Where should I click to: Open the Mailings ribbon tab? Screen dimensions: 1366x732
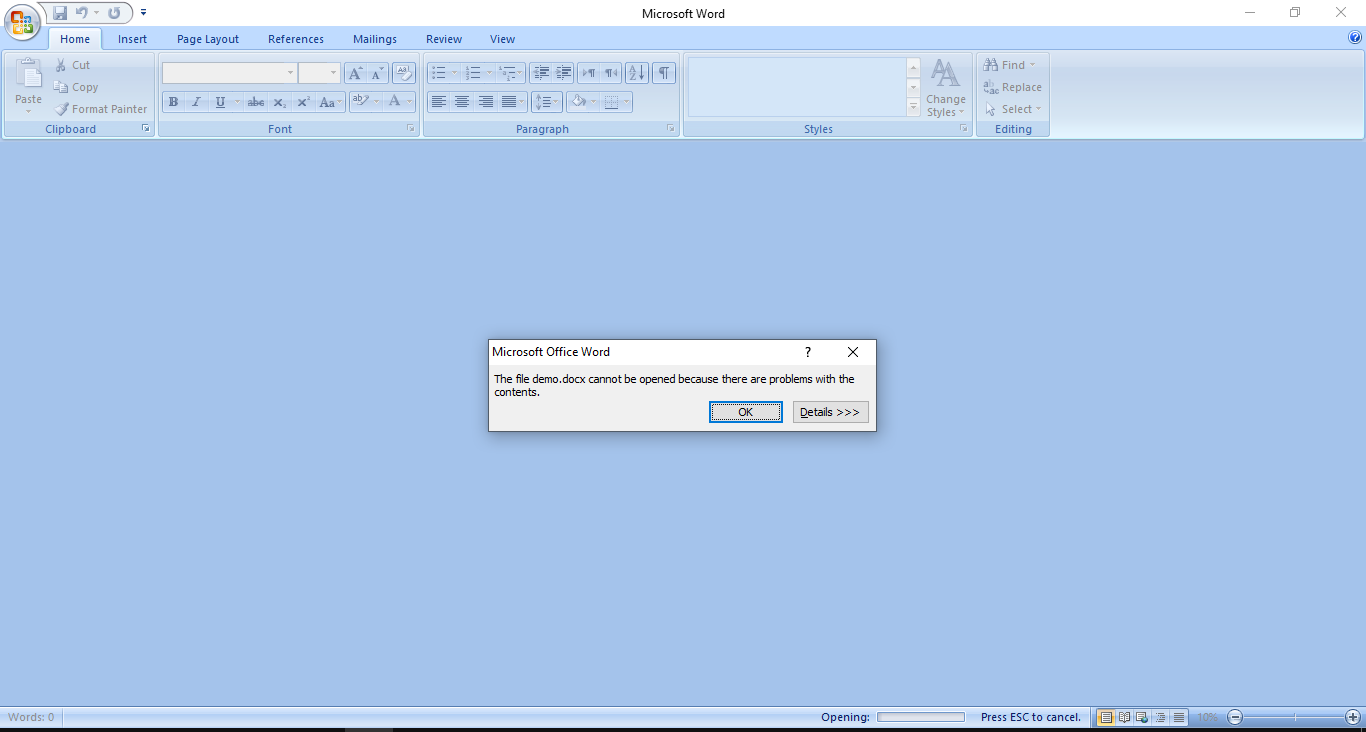point(375,38)
